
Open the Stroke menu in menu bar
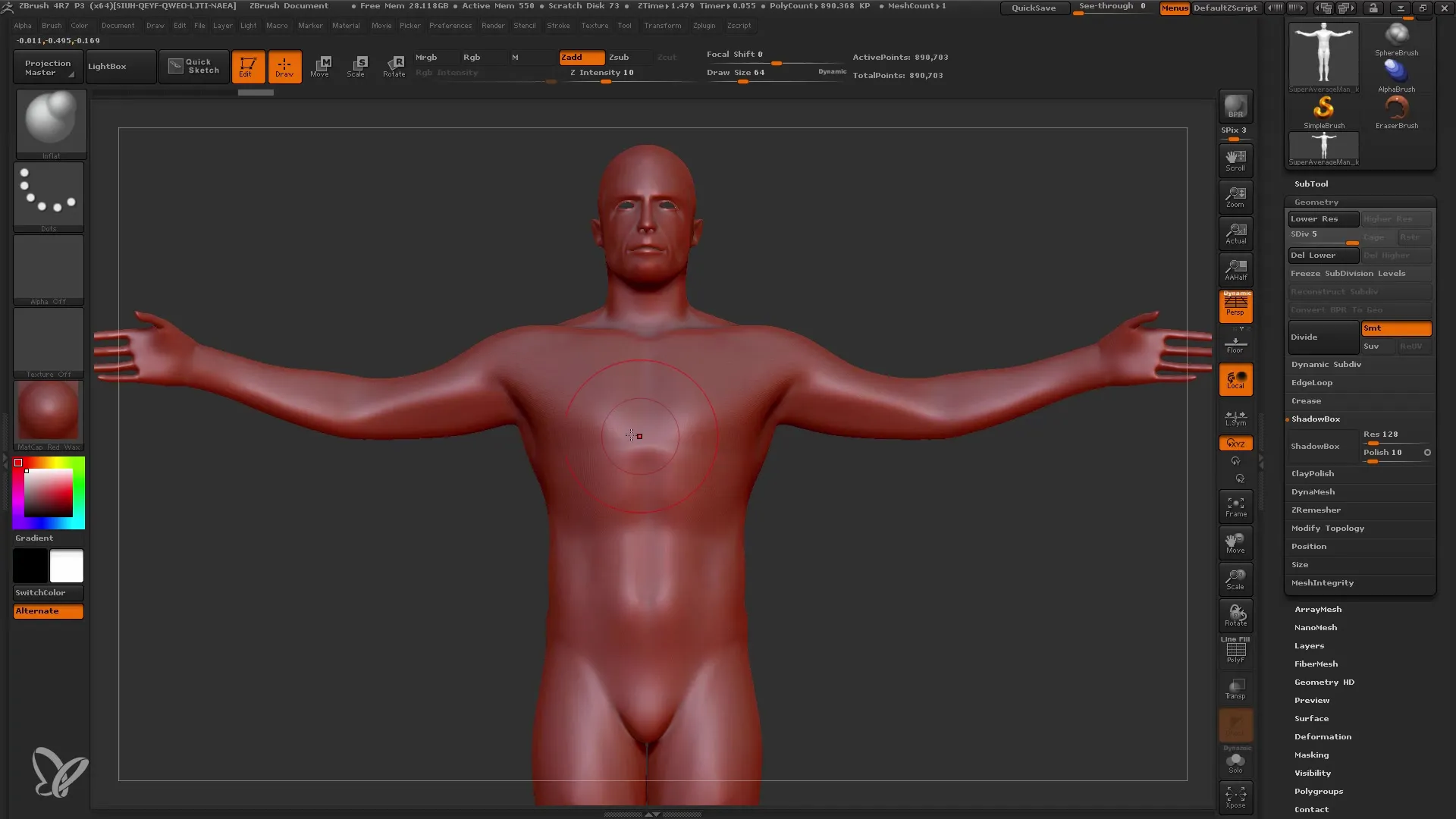(x=558, y=25)
